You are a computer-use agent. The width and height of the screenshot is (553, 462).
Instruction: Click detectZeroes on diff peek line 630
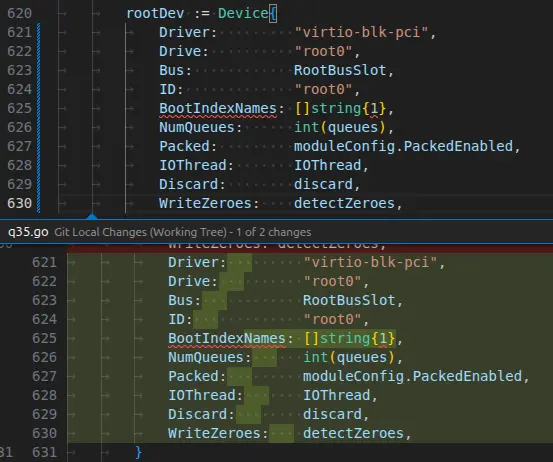[353, 434]
